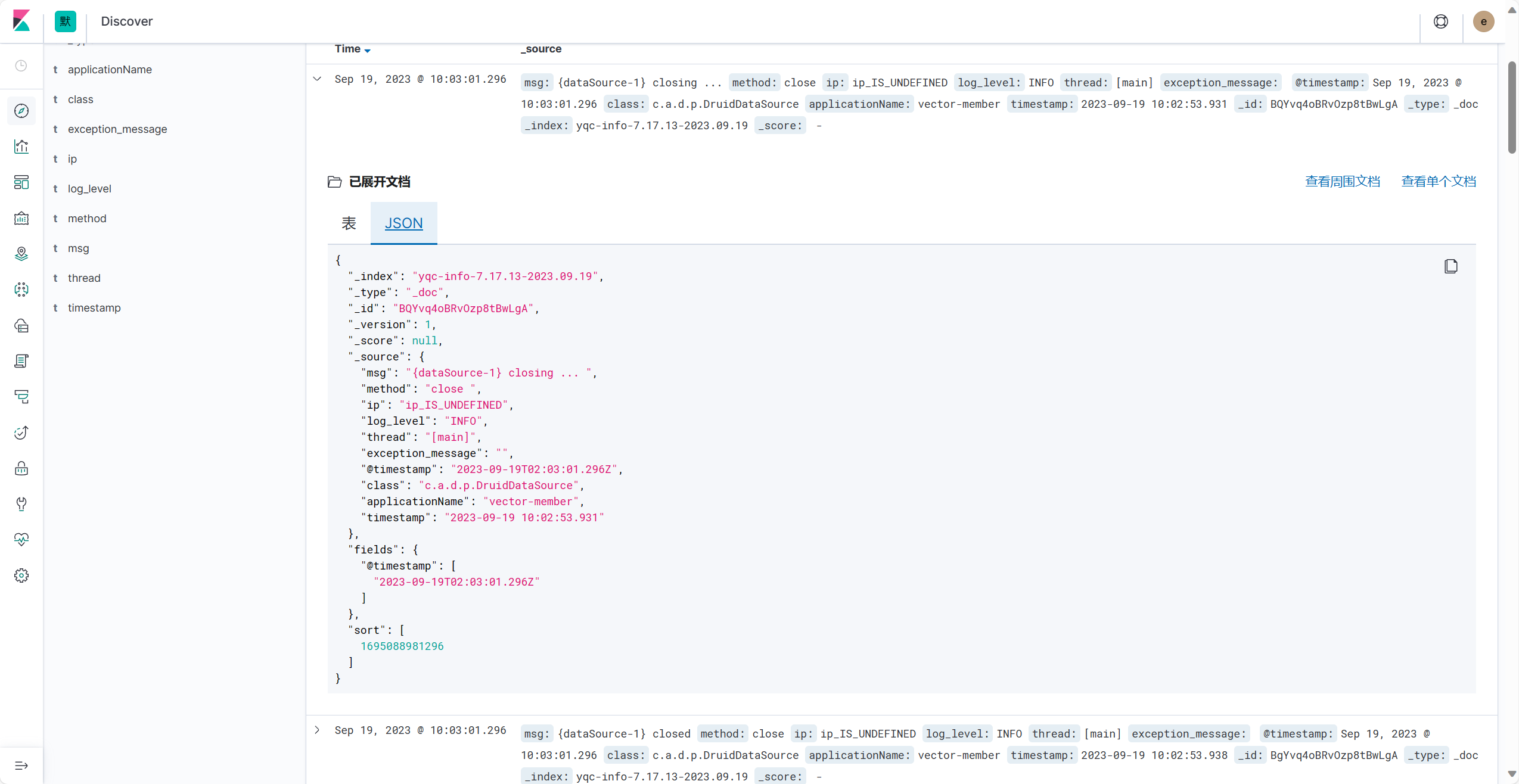Screen dimensions: 1519x784
Task: Click the vertical page scrollbar thumb
Action: (x=1511, y=107)
